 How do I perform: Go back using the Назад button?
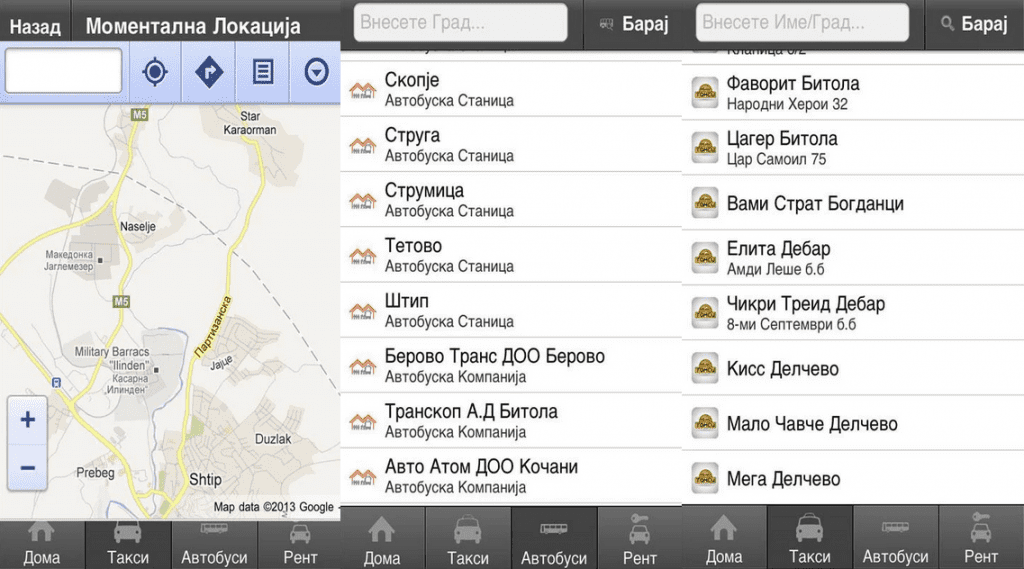click(x=35, y=27)
